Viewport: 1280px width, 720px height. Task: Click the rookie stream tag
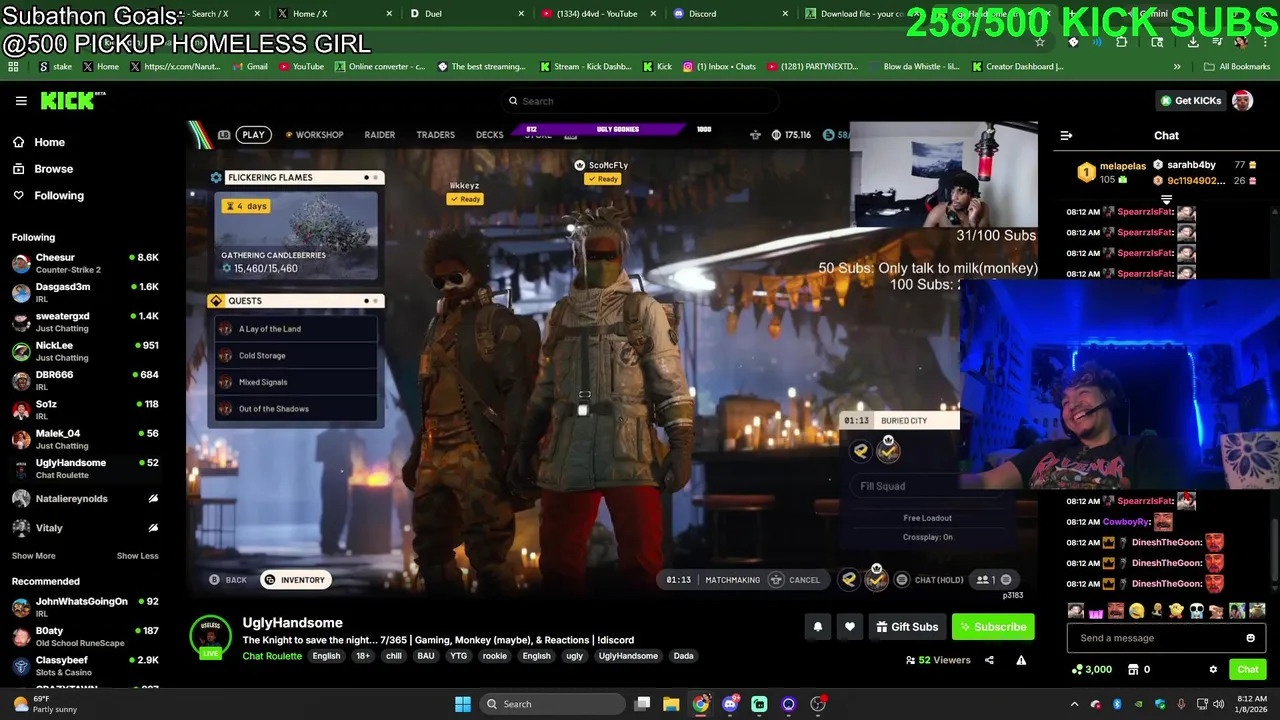pyautogui.click(x=495, y=656)
